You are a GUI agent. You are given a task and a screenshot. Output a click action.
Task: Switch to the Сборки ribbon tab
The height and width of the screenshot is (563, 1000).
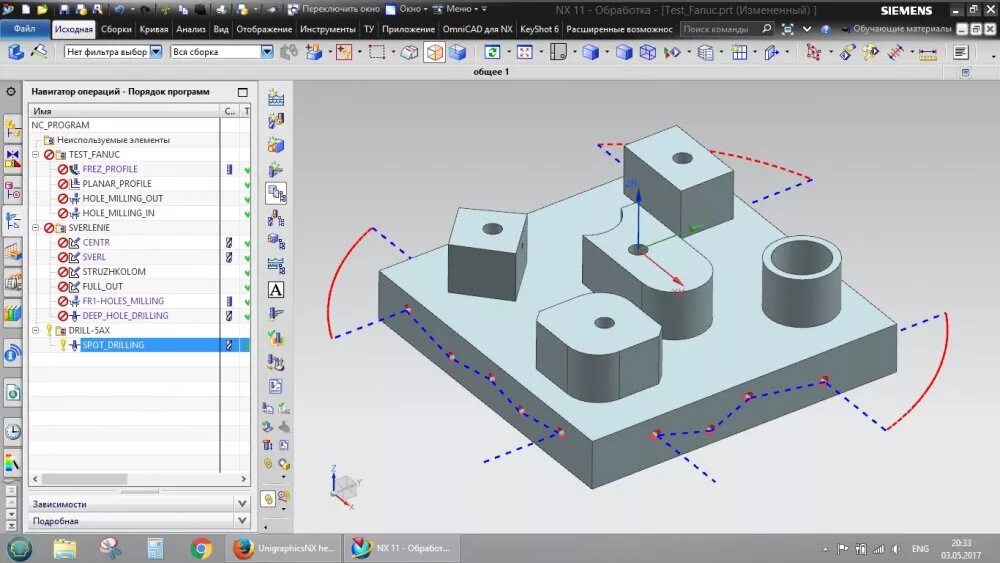[116, 29]
